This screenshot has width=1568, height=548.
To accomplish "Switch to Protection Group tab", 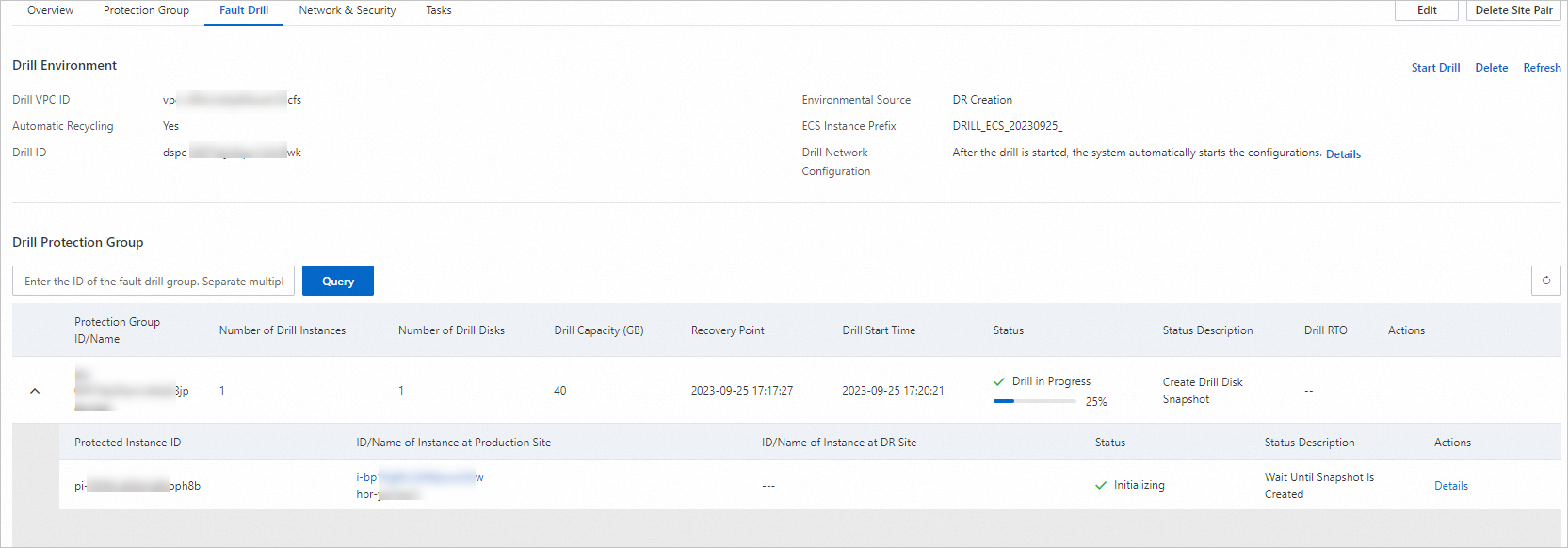I will click(x=146, y=10).
